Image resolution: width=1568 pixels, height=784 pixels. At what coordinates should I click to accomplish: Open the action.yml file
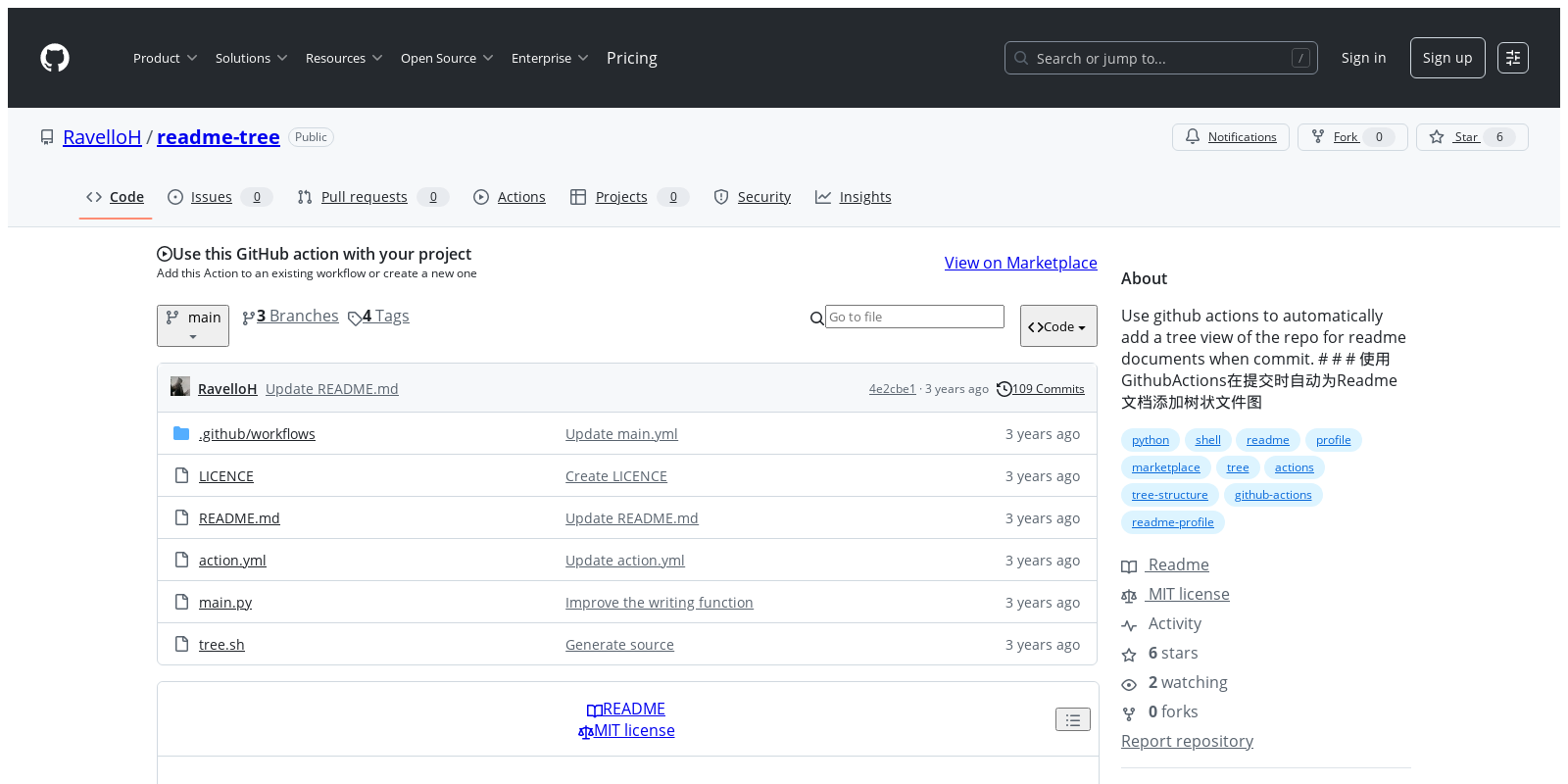232,561
